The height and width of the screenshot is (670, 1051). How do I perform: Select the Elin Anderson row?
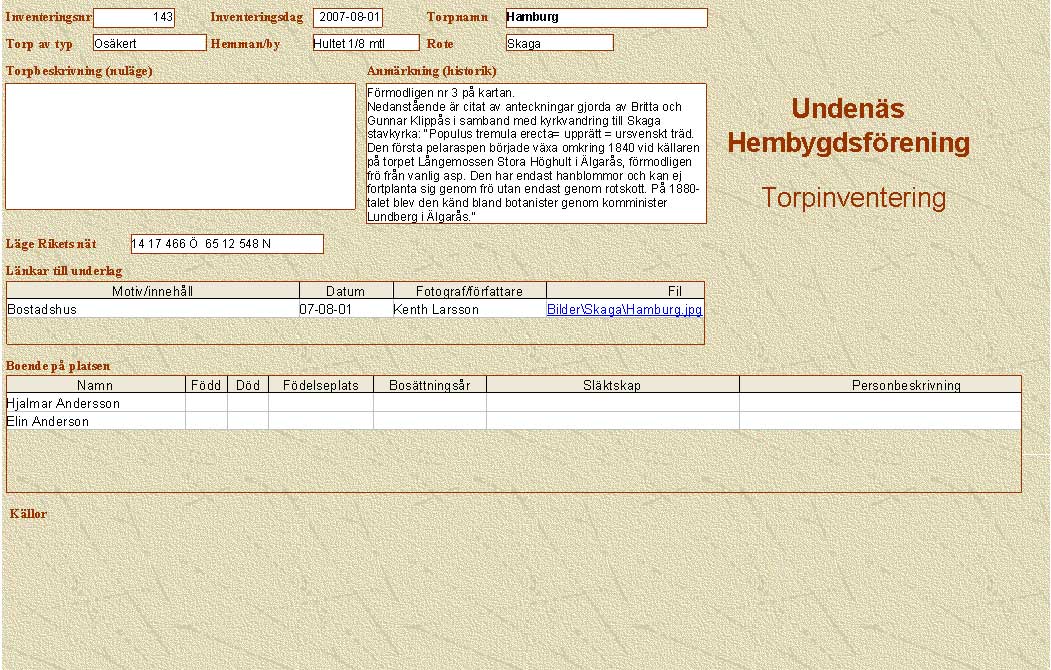click(x=95, y=421)
